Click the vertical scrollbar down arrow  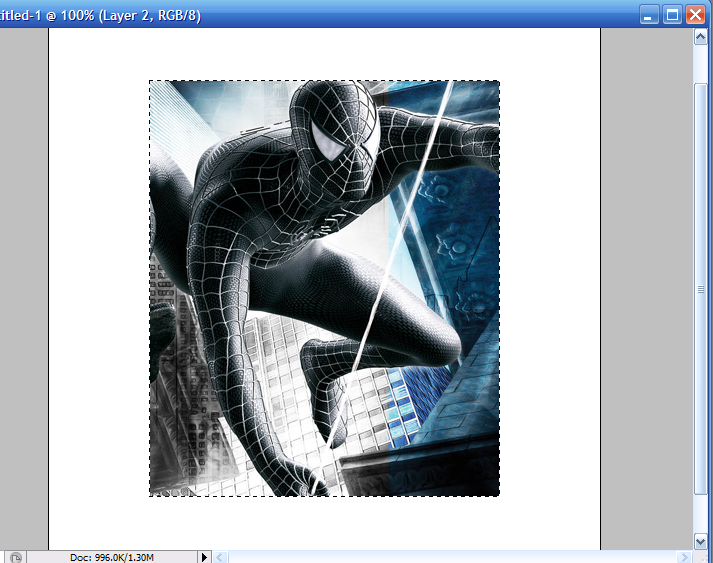pos(701,542)
